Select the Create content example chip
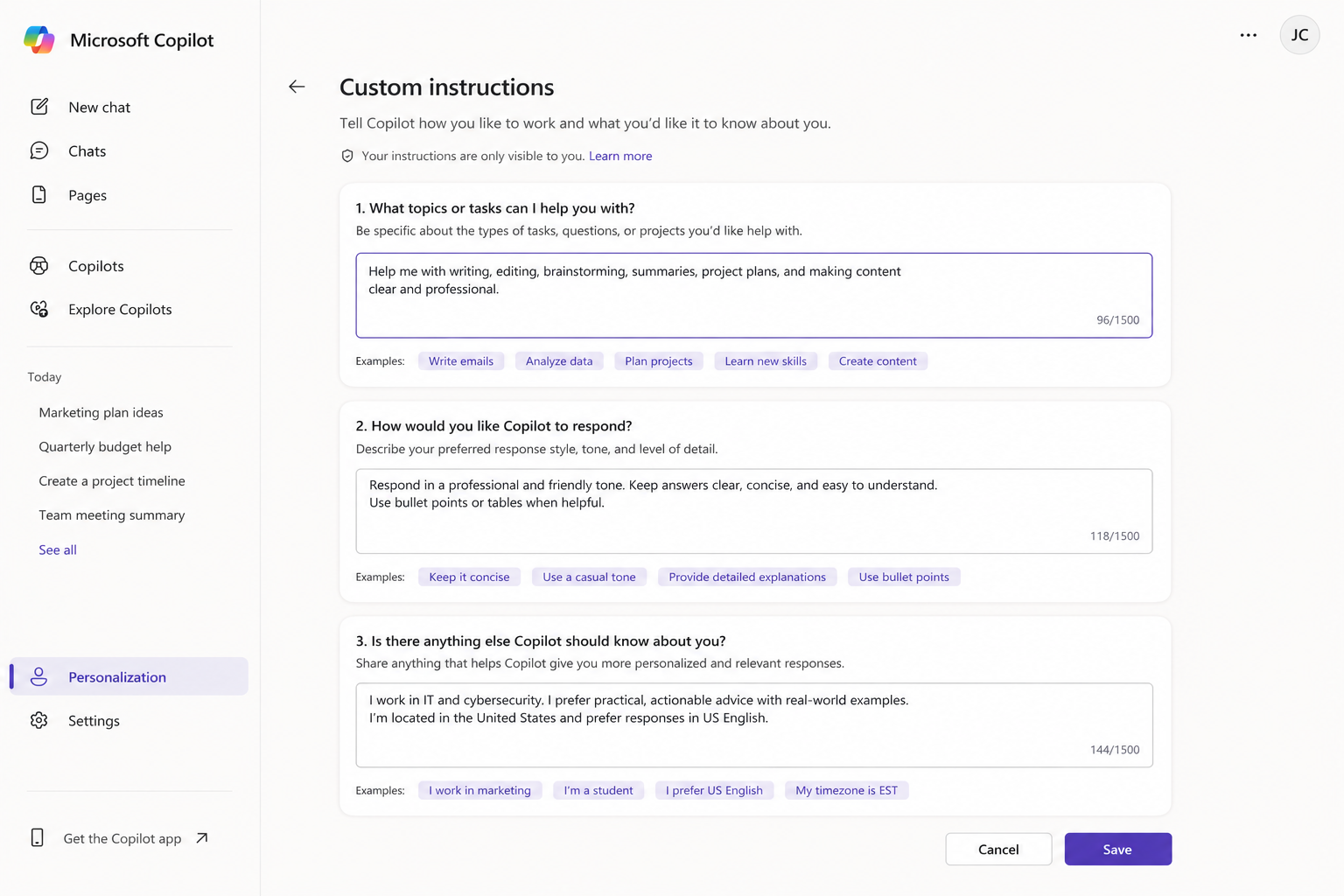The width and height of the screenshot is (1344, 896). [878, 360]
